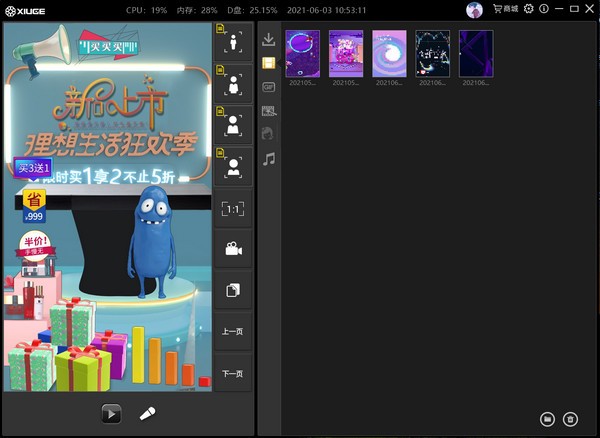Open the 商城 store link
The width and height of the screenshot is (600, 438).
(x=505, y=9)
